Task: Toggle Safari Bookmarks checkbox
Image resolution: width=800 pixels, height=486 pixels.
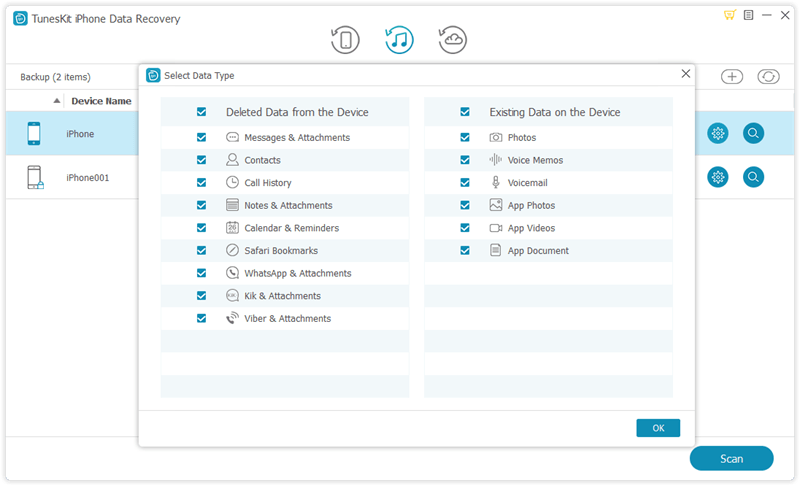Action: [x=202, y=250]
